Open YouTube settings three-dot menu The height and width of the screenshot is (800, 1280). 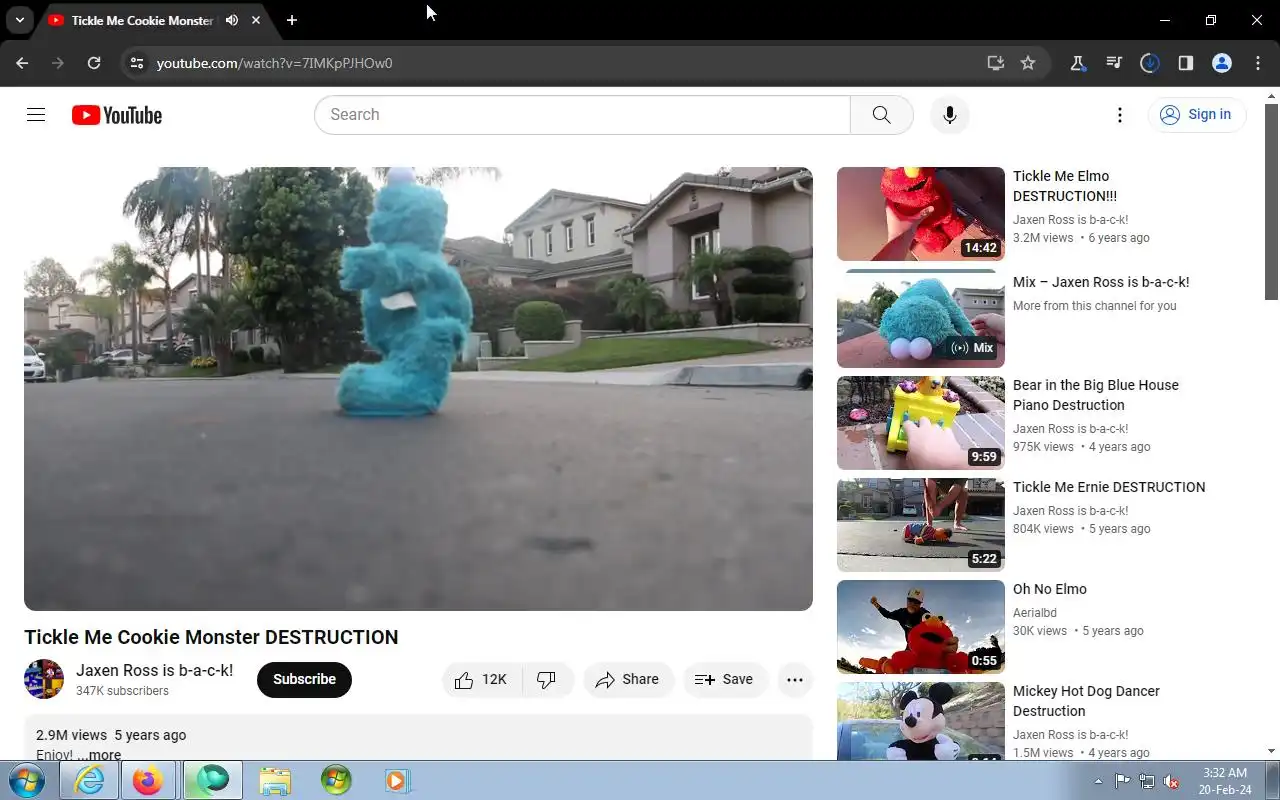coord(1120,115)
